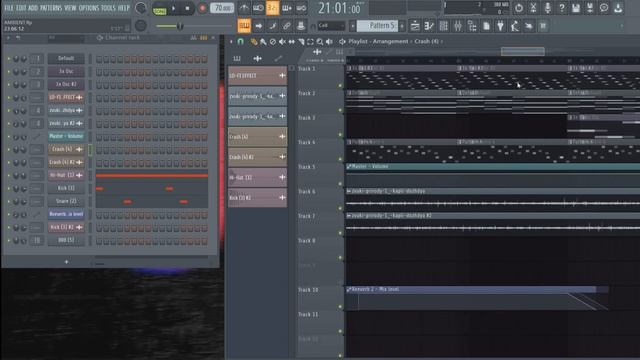Screen dimensions: 640x360
Task: Open the 3x Osc #2 channel button
Action: pyautogui.click(x=66, y=84)
